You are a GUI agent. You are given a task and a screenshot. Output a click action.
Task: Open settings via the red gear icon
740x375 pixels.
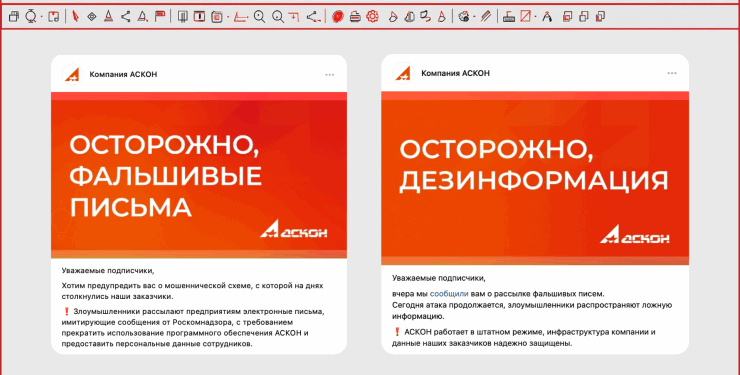372,17
